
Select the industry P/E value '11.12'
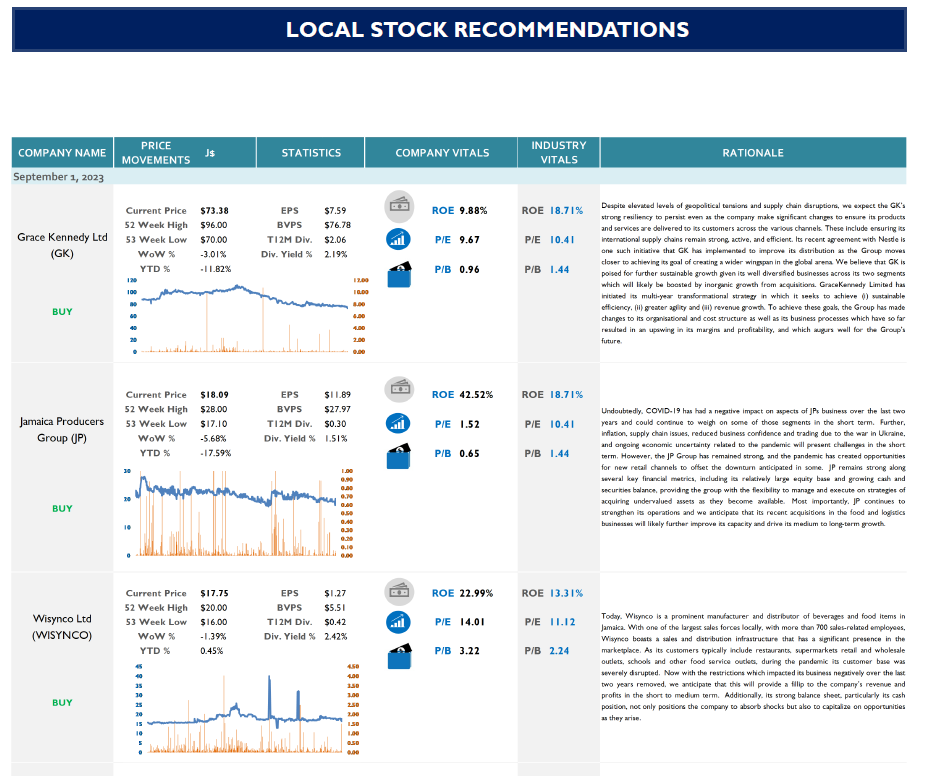coord(562,622)
